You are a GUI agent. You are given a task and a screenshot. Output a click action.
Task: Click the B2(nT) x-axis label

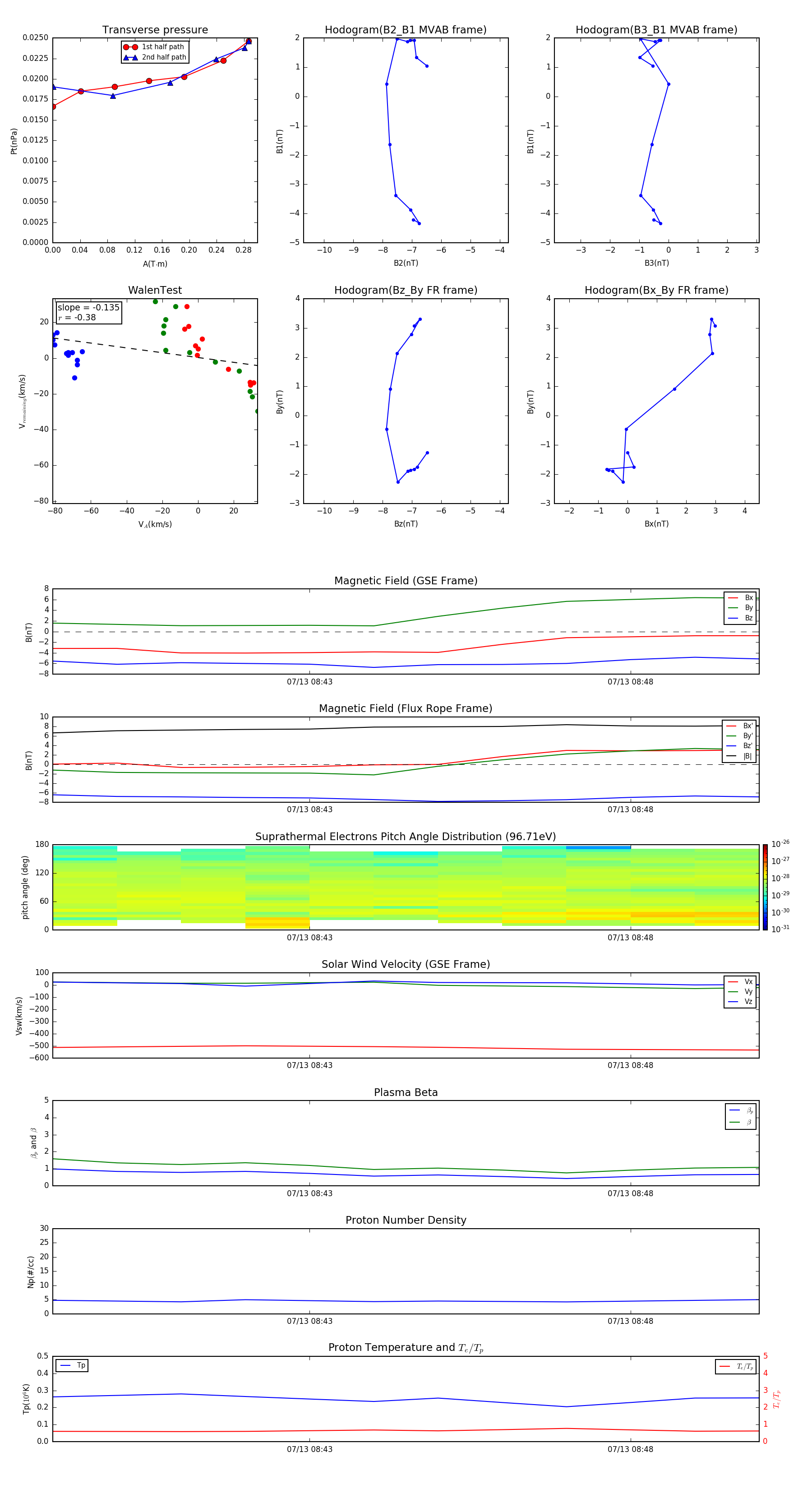pos(406,263)
